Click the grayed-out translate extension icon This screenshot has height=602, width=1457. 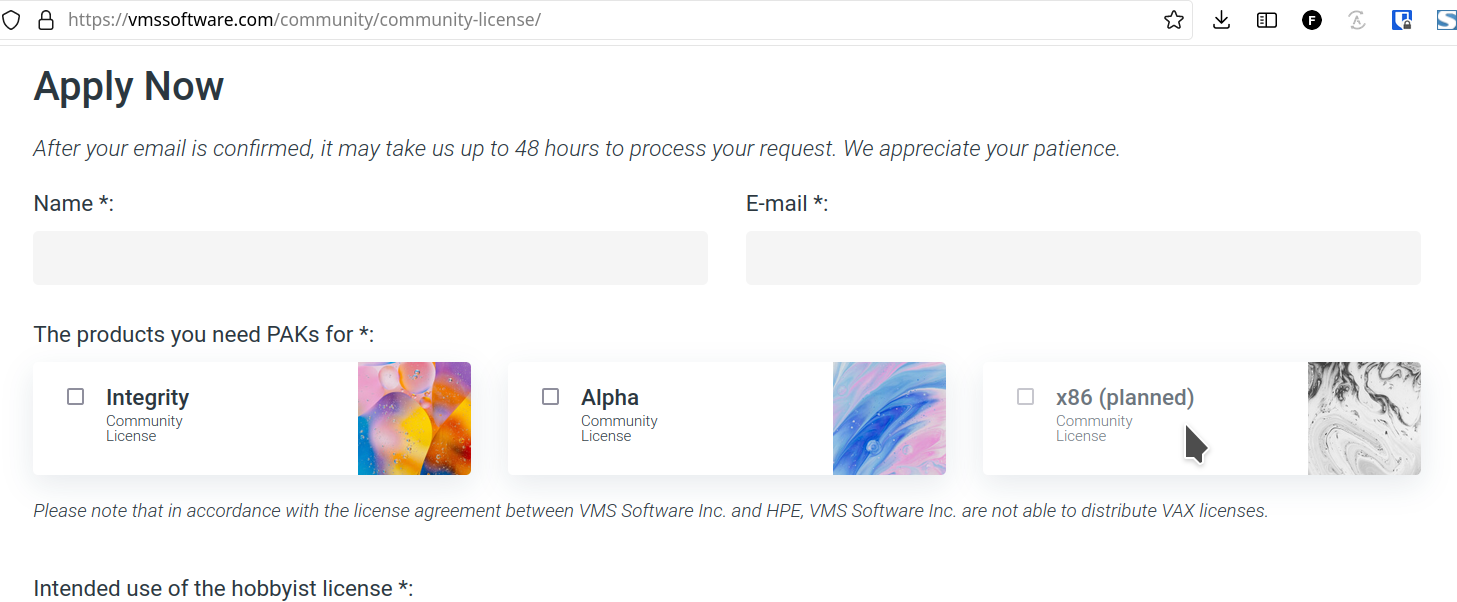tap(1357, 20)
